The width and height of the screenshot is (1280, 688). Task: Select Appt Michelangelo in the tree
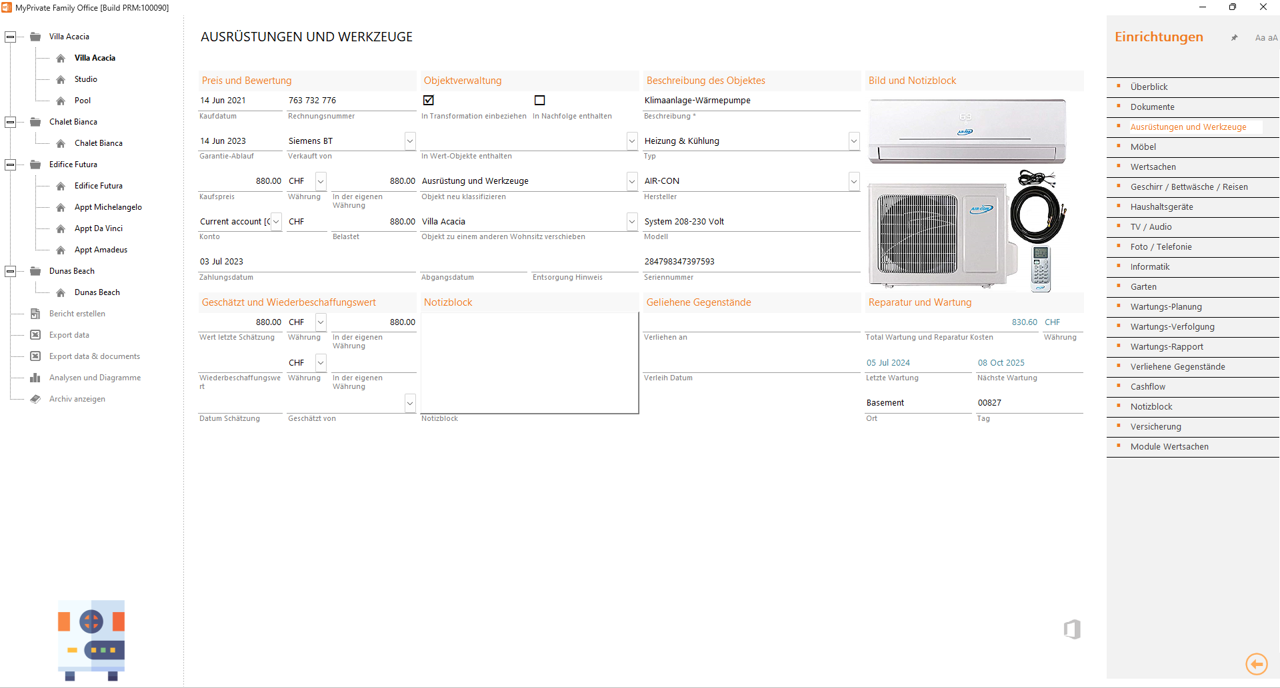tap(108, 207)
